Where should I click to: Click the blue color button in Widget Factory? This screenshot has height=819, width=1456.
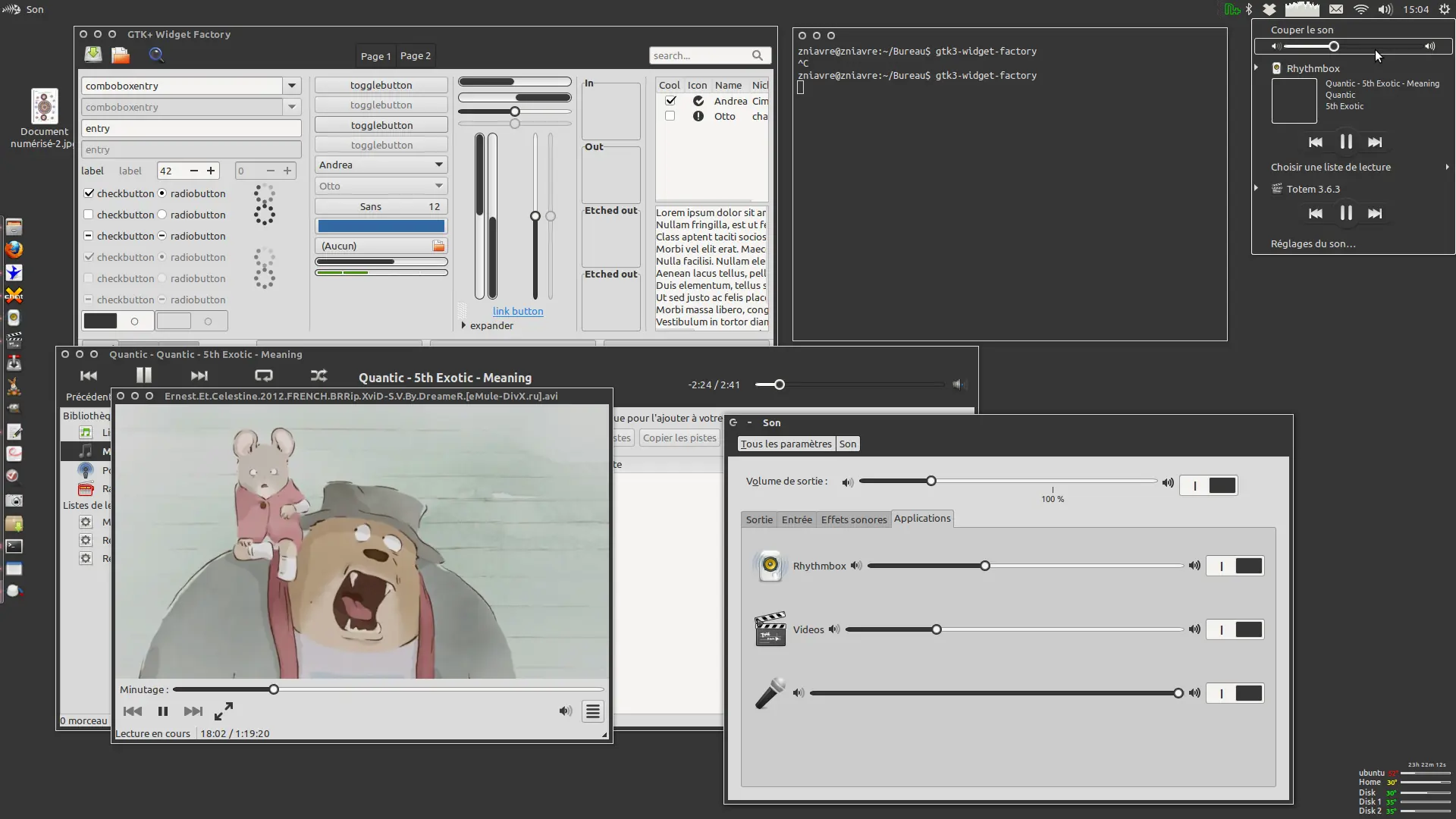(381, 226)
